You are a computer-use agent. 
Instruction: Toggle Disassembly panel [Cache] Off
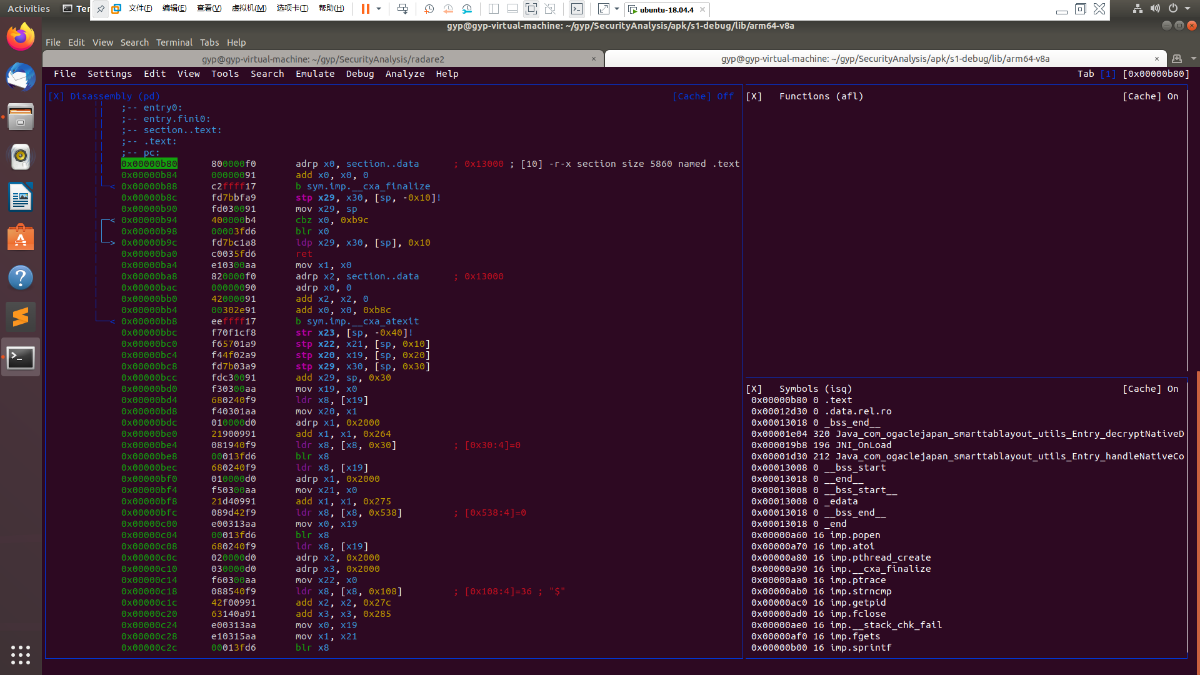703,97
